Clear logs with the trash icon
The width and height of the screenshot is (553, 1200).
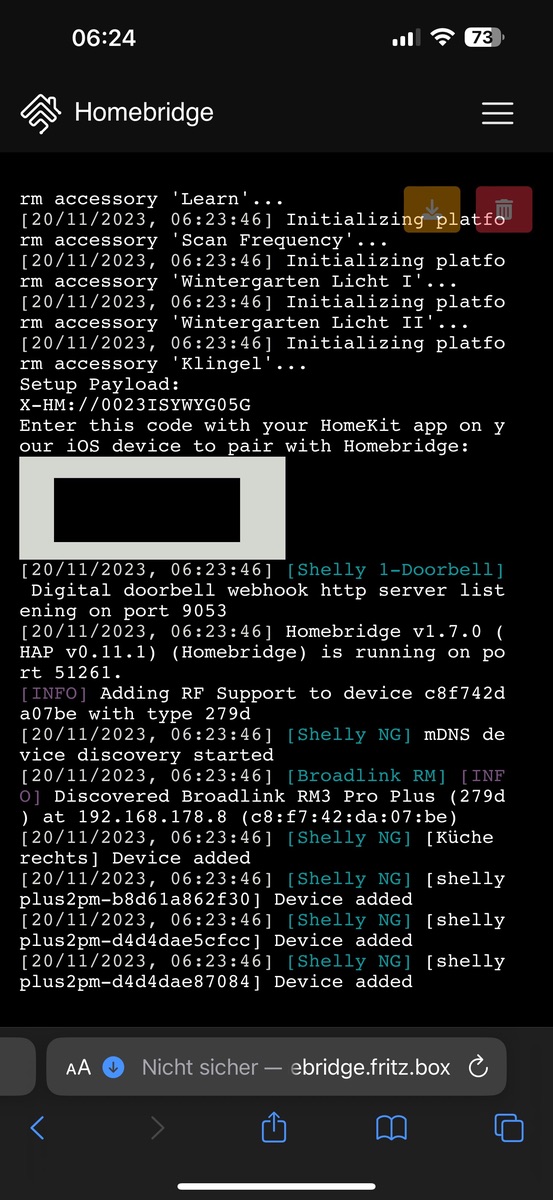[x=504, y=210]
